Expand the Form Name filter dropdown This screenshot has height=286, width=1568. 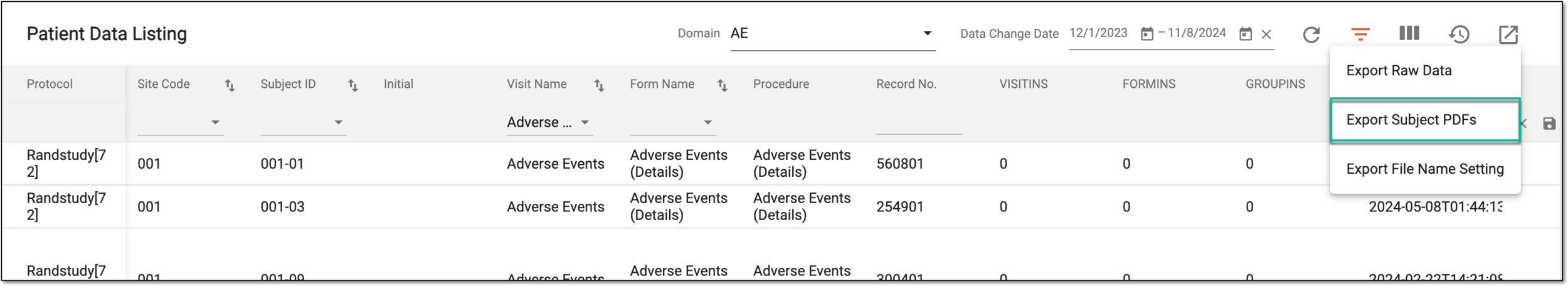click(673, 123)
